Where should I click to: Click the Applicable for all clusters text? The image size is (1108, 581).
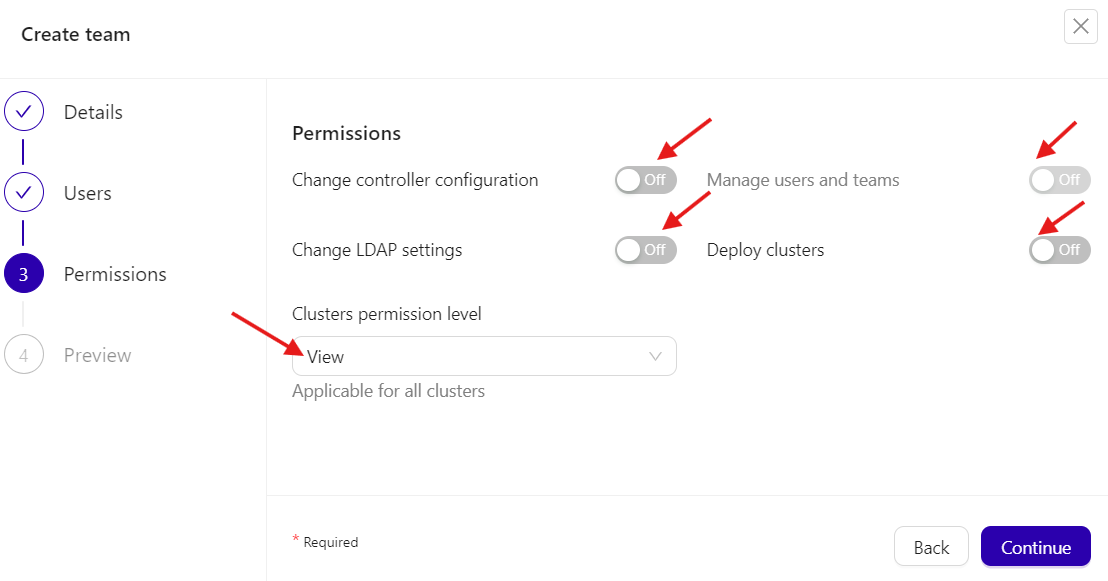(388, 391)
